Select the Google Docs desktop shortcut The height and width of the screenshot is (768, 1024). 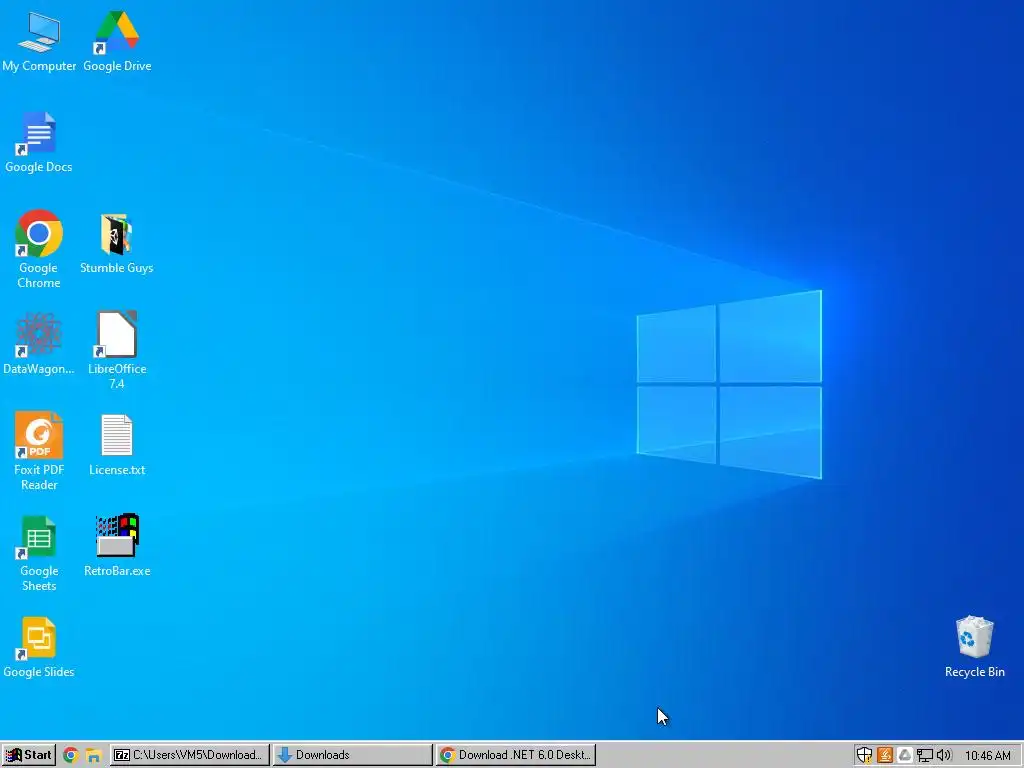[x=39, y=142]
